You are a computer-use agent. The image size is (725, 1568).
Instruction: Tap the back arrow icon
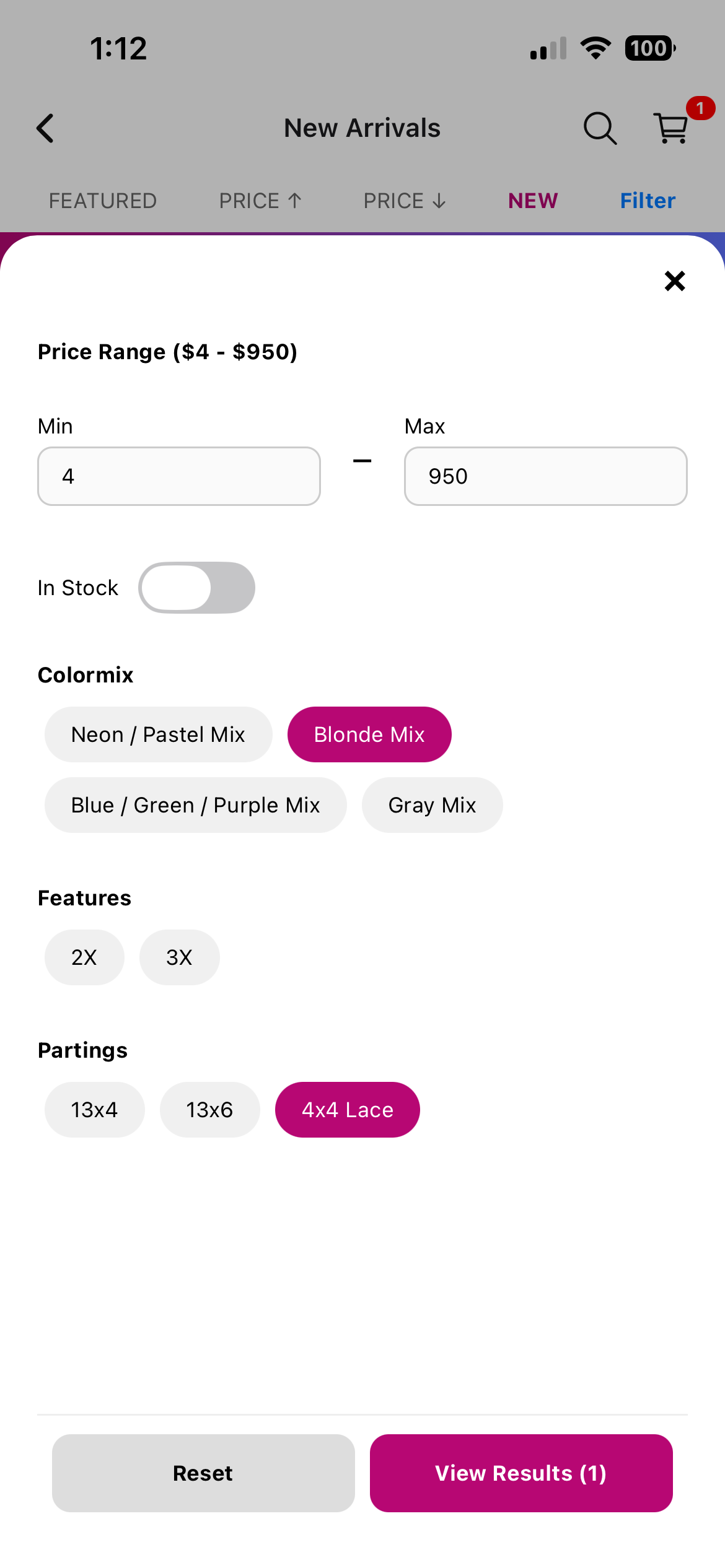[45, 129]
